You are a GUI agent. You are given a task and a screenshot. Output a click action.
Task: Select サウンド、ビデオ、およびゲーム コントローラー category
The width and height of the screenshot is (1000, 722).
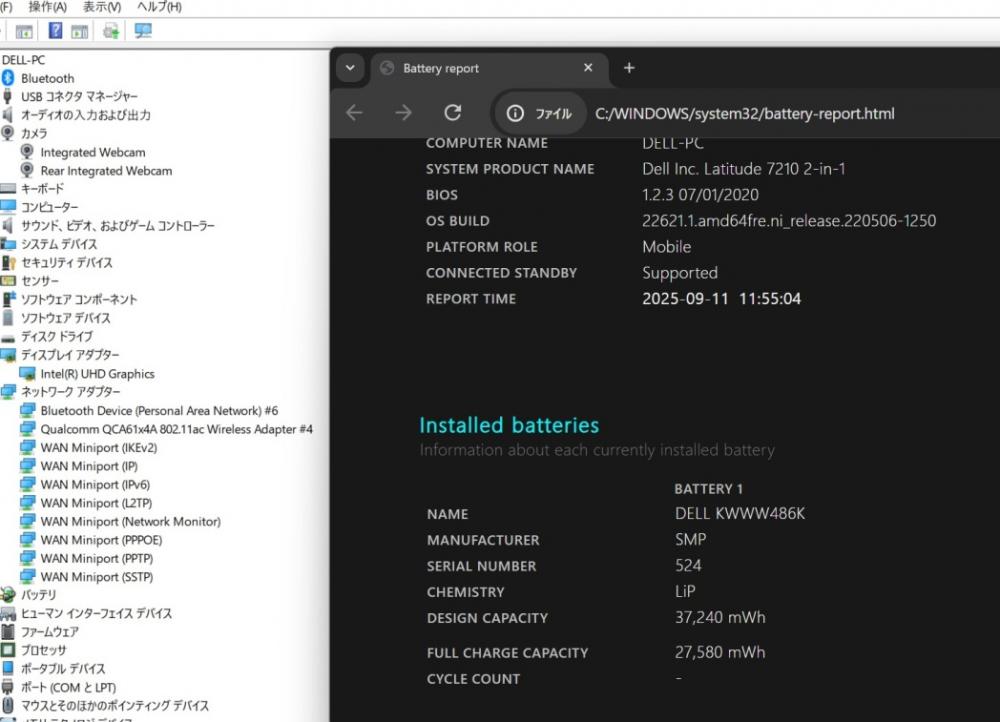click(118, 226)
